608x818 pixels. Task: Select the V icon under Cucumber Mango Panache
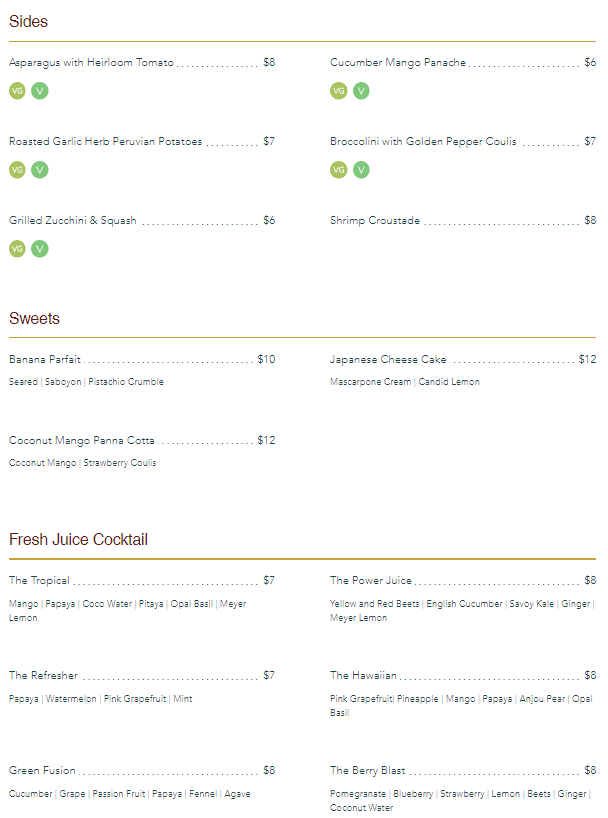pyautogui.click(x=361, y=91)
